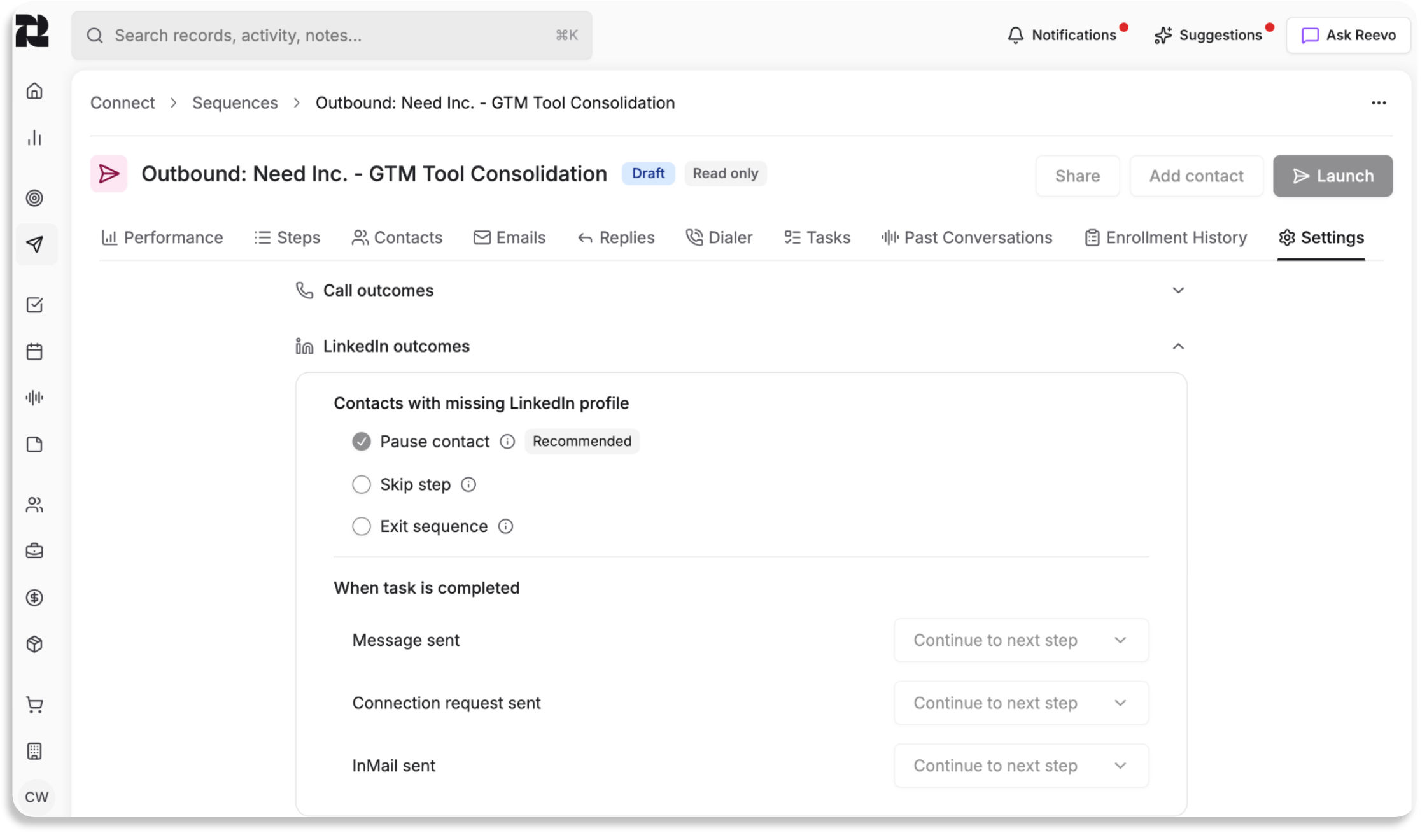The width and height of the screenshot is (1427, 840).
Task: Switch to the Enrollment History tab
Action: tap(1165, 238)
